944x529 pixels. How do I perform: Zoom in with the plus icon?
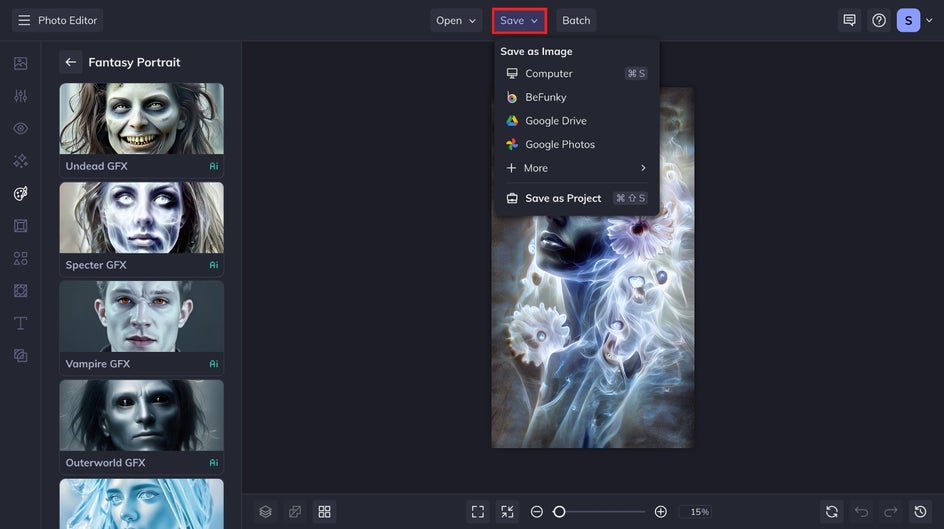pyautogui.click(x=660, y=512)
